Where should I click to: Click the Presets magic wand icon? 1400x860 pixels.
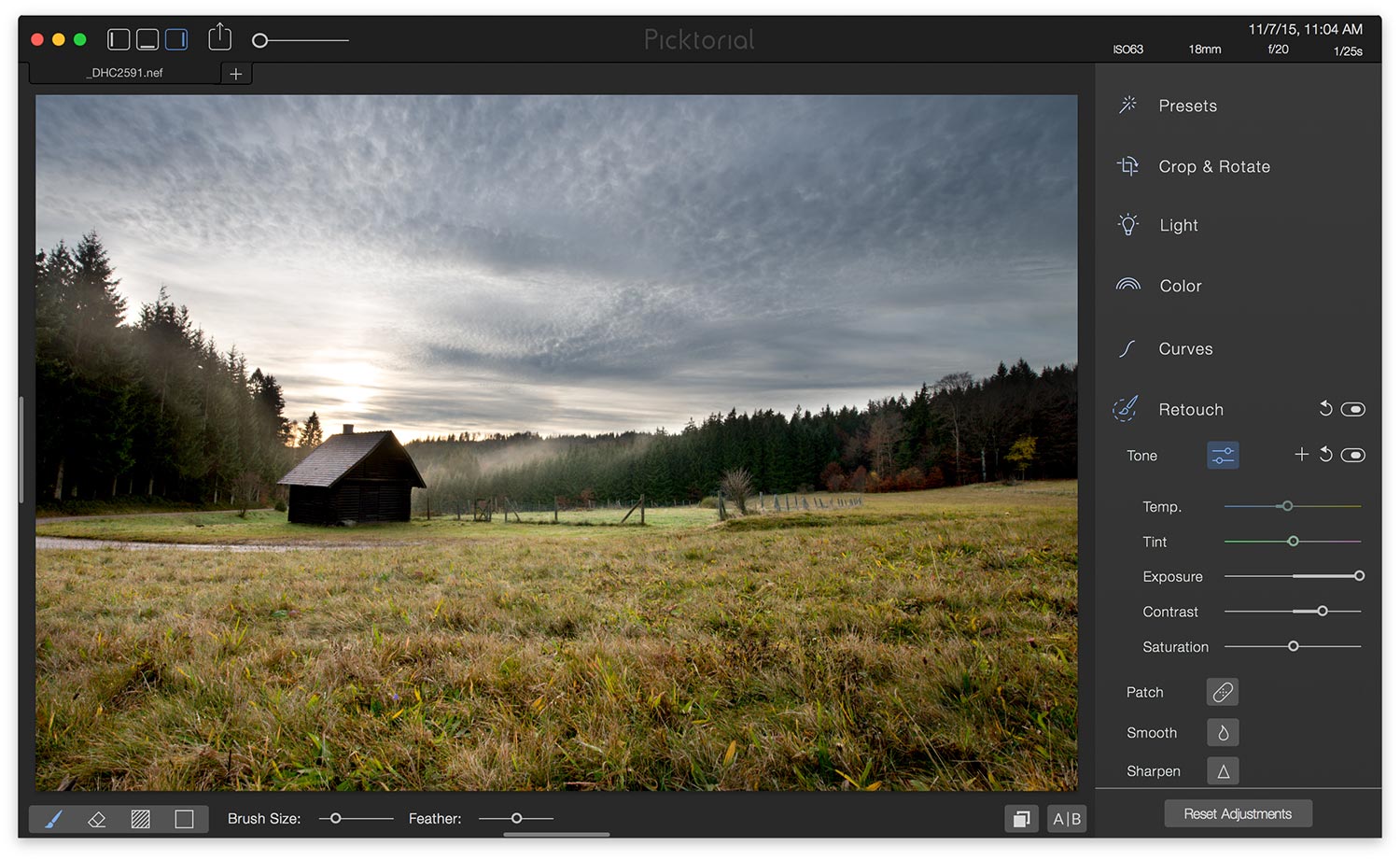point(1128,105)
